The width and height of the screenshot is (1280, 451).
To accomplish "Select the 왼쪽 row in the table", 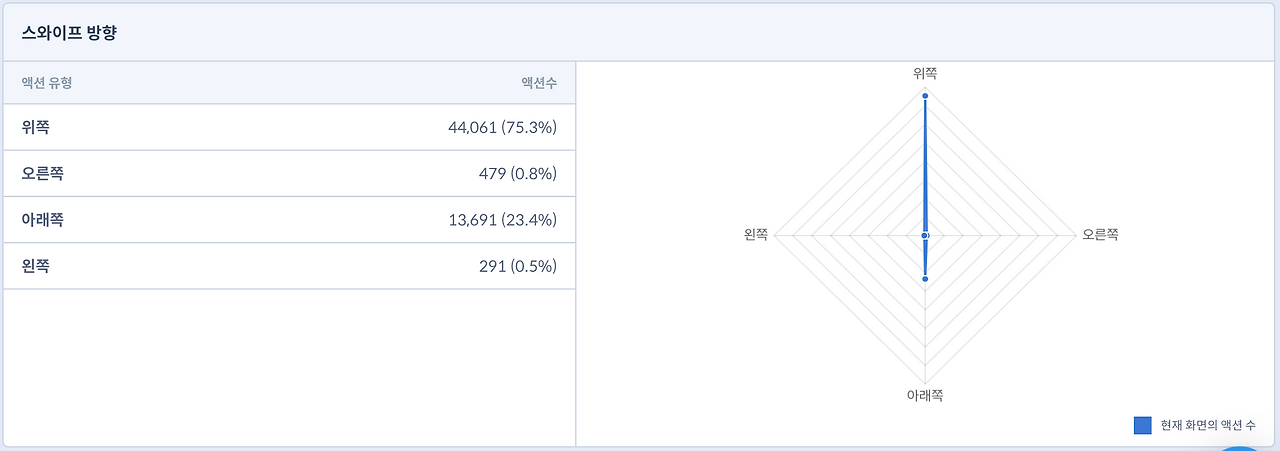I will pos(289,266).
